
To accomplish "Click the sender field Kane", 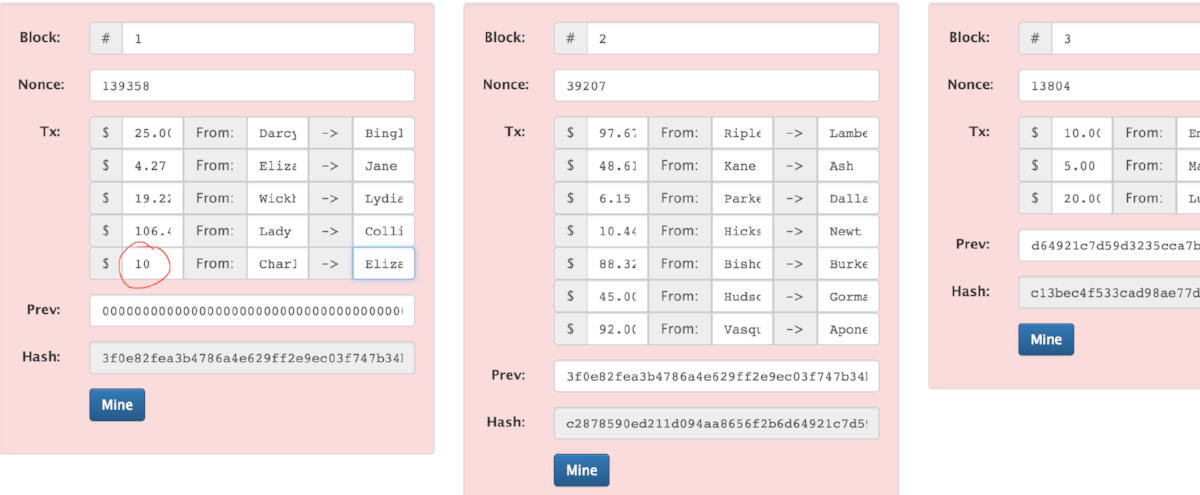I will point(742,166).
